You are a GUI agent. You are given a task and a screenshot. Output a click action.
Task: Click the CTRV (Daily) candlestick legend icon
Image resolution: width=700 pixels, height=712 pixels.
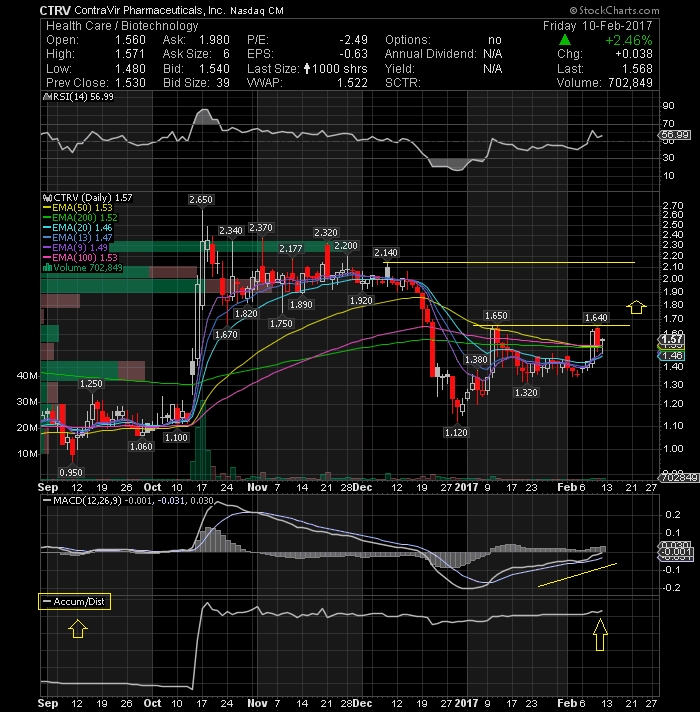pyautogui.click(x=47, y=198)
